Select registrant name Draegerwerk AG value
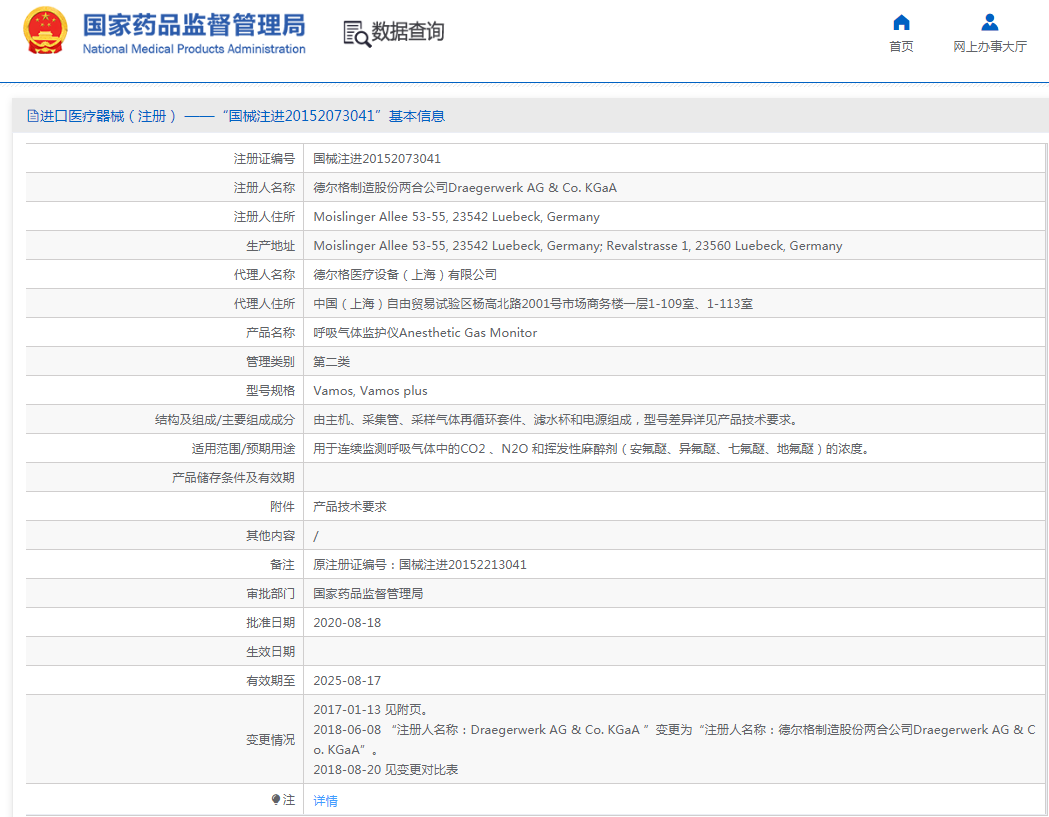The width and height of the screenshot is (1049, 817). pos(465,187)
